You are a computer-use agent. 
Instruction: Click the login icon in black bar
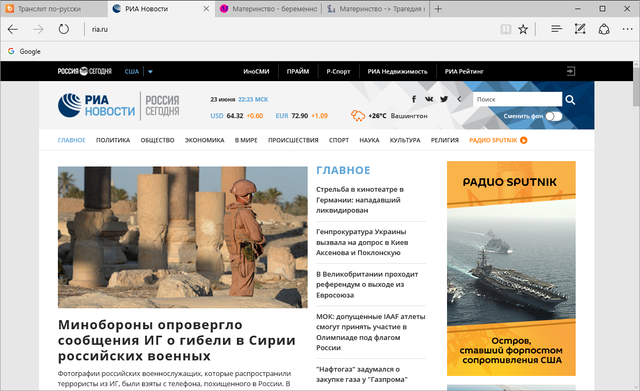571,71
